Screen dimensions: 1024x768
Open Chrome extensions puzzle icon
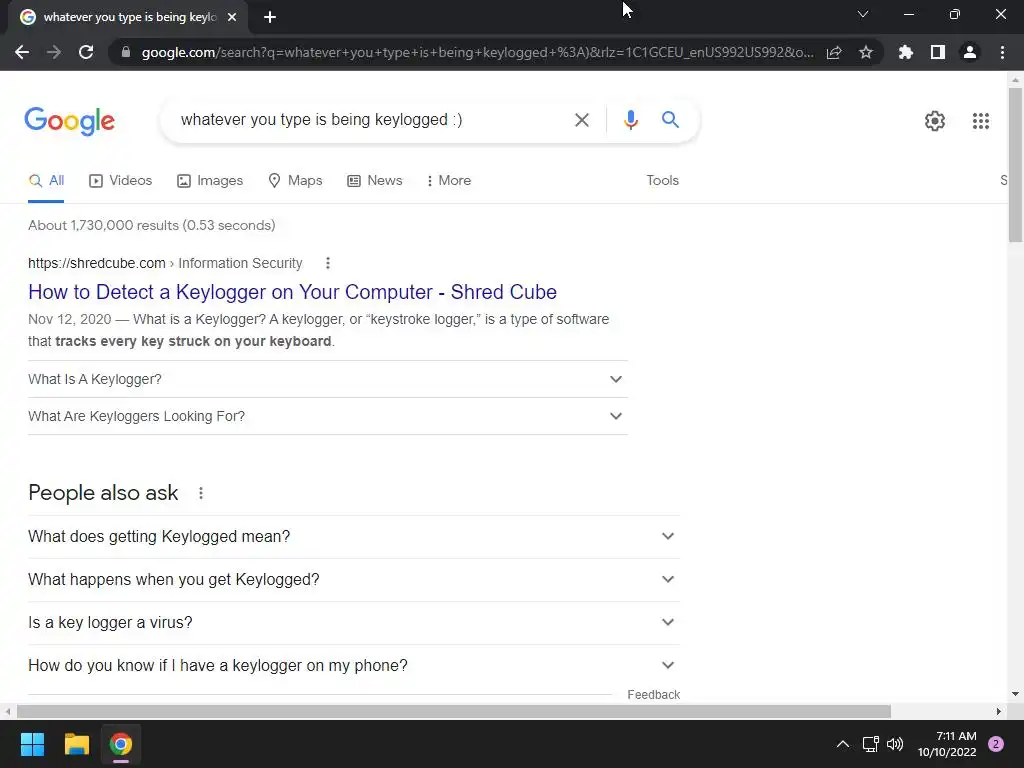click(905, 52)
